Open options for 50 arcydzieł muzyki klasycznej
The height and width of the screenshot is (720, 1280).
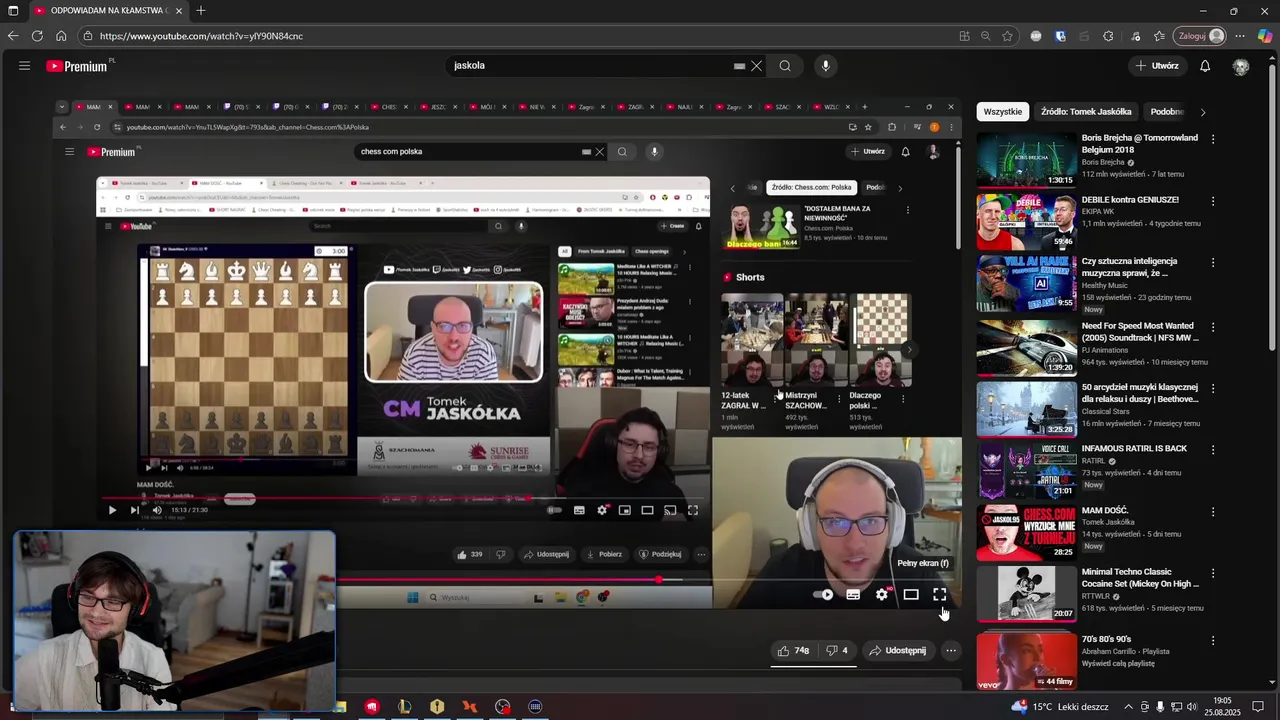pos(1213,388)
